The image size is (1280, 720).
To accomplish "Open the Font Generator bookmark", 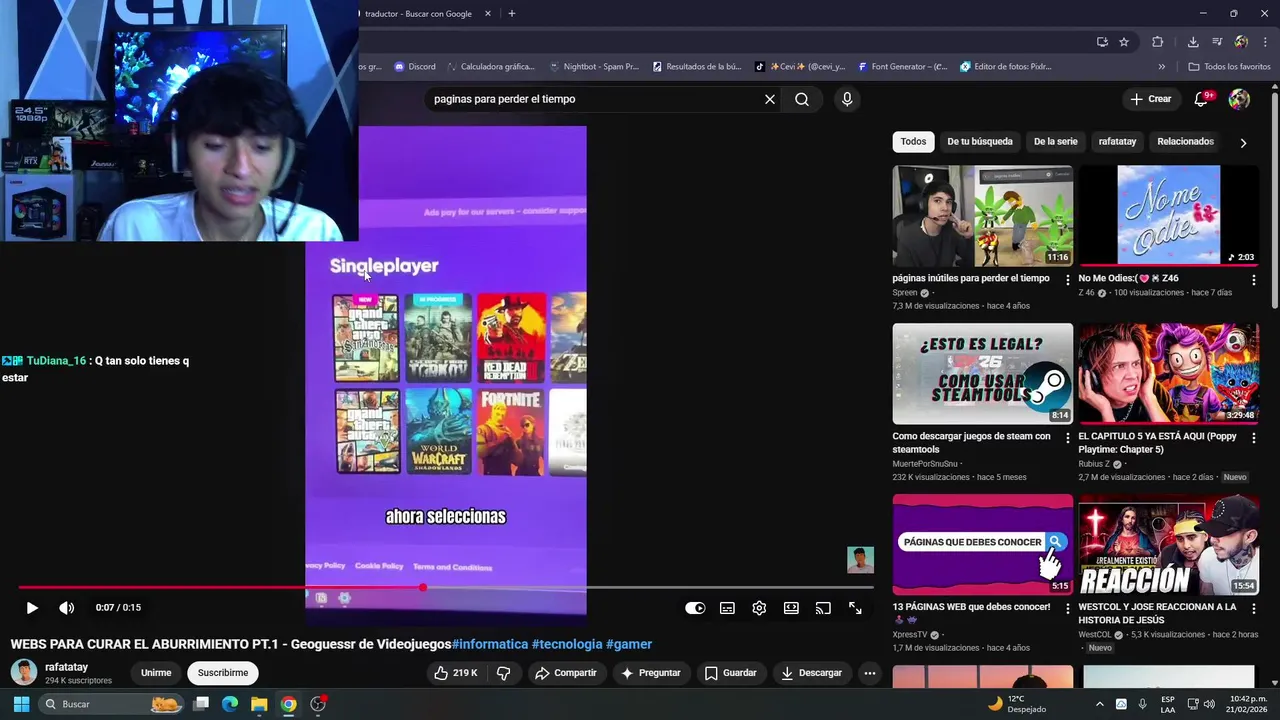I will 903,67.
